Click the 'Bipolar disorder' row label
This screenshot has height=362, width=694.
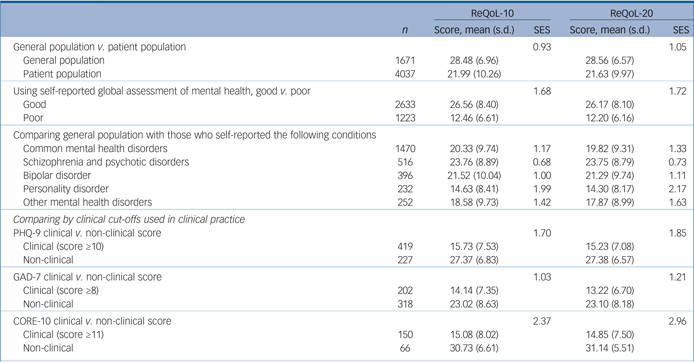click(57, 175)
